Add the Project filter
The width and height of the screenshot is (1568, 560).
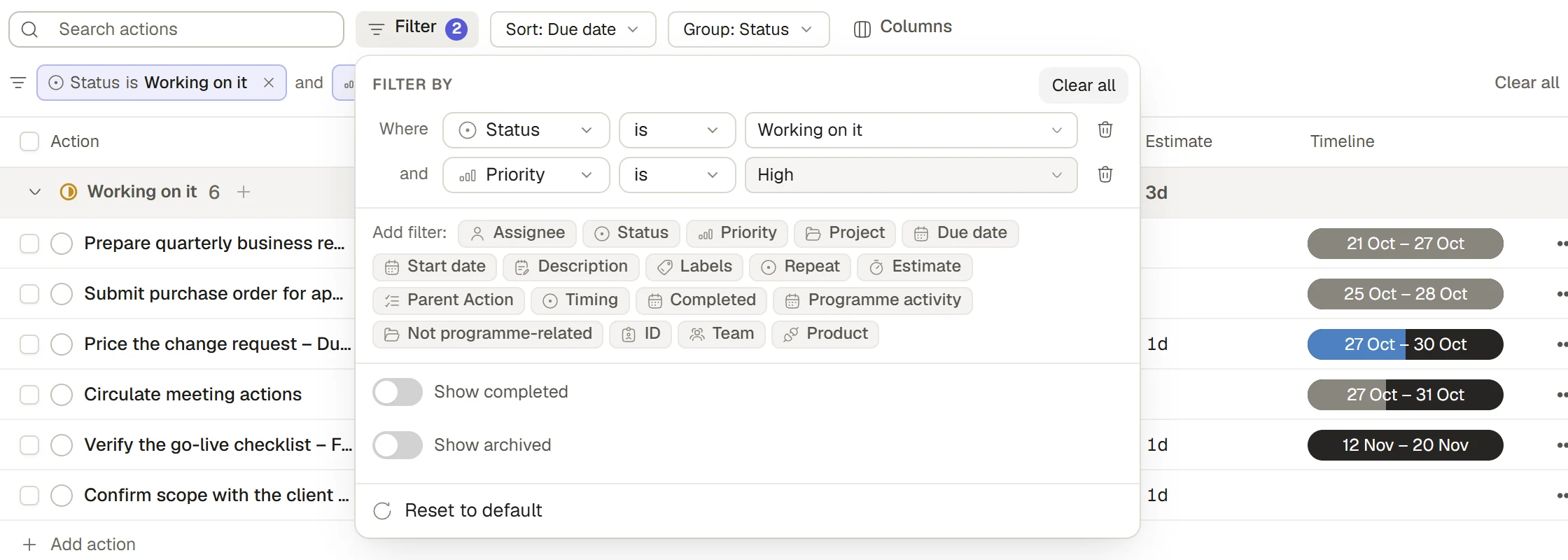845,233
